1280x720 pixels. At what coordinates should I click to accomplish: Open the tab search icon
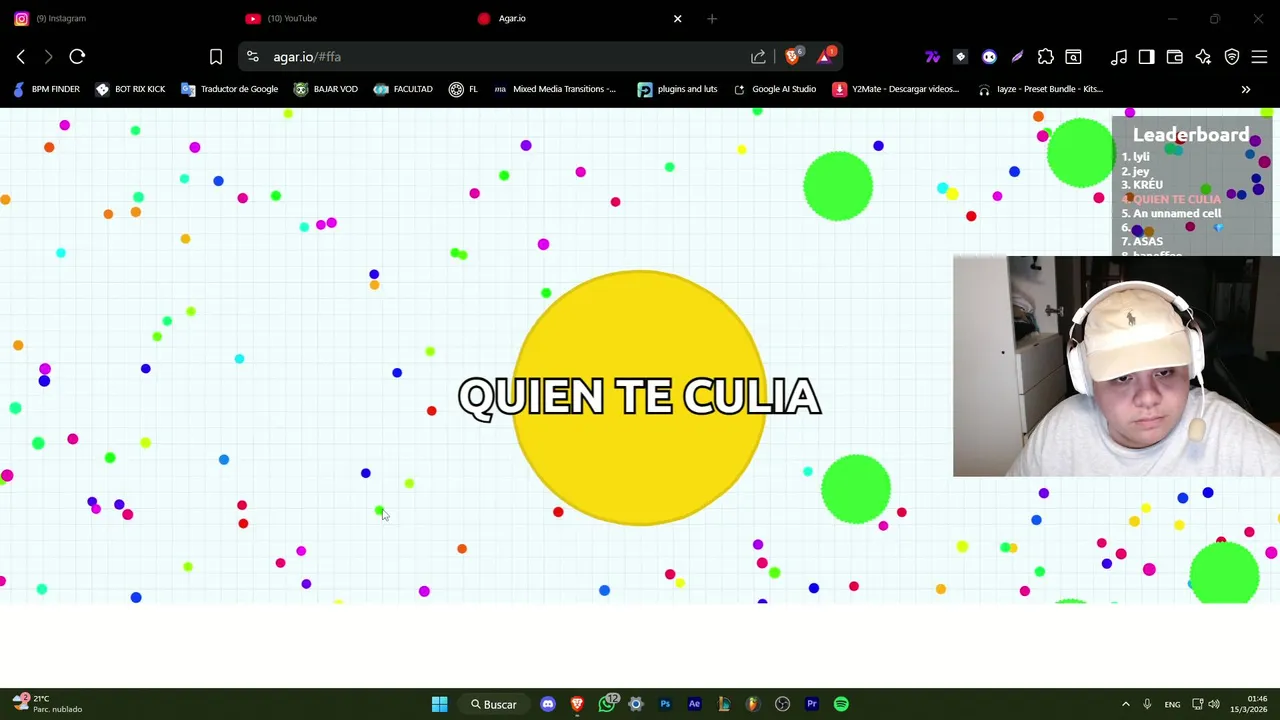pyautogui.click(x=1073, y=57)
